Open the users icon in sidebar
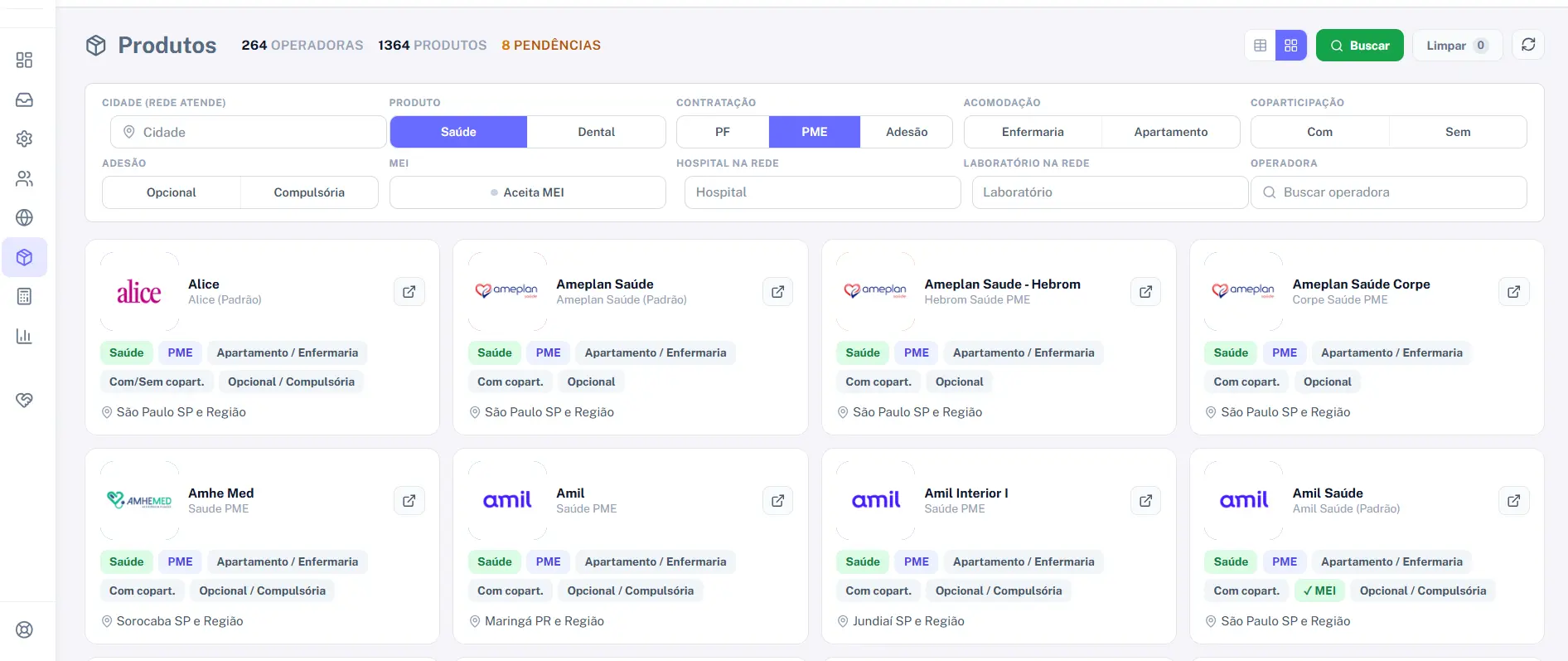The width and height of the screenshot is (1568, 661). coord(24,178)
